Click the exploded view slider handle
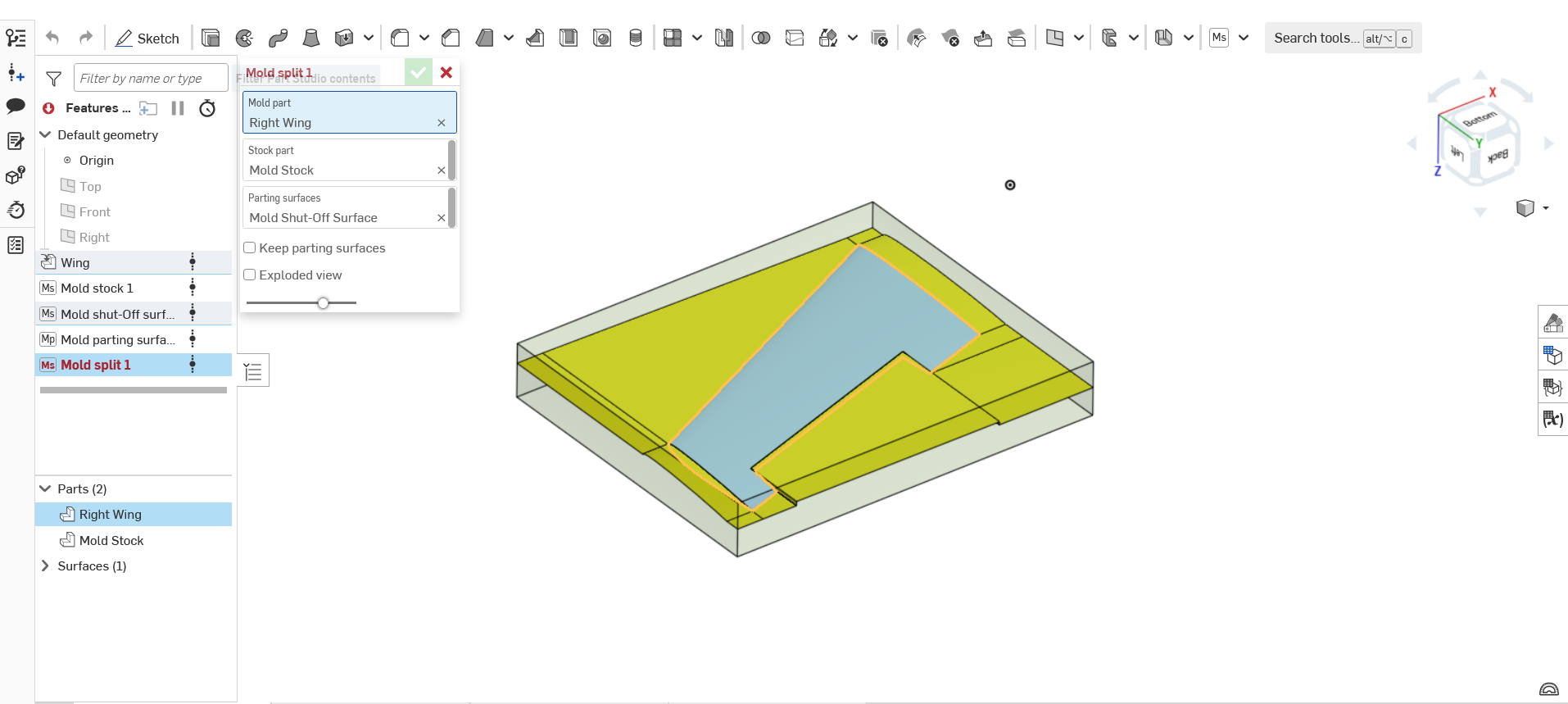 pos(324,302)
